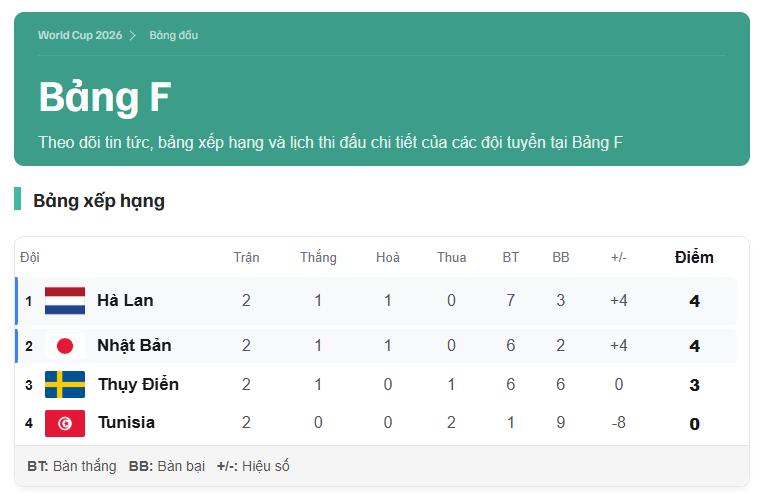This screenshot has height=496, width=768.
Task: Select the Hà Lan team name
Action: pos(125,300)
